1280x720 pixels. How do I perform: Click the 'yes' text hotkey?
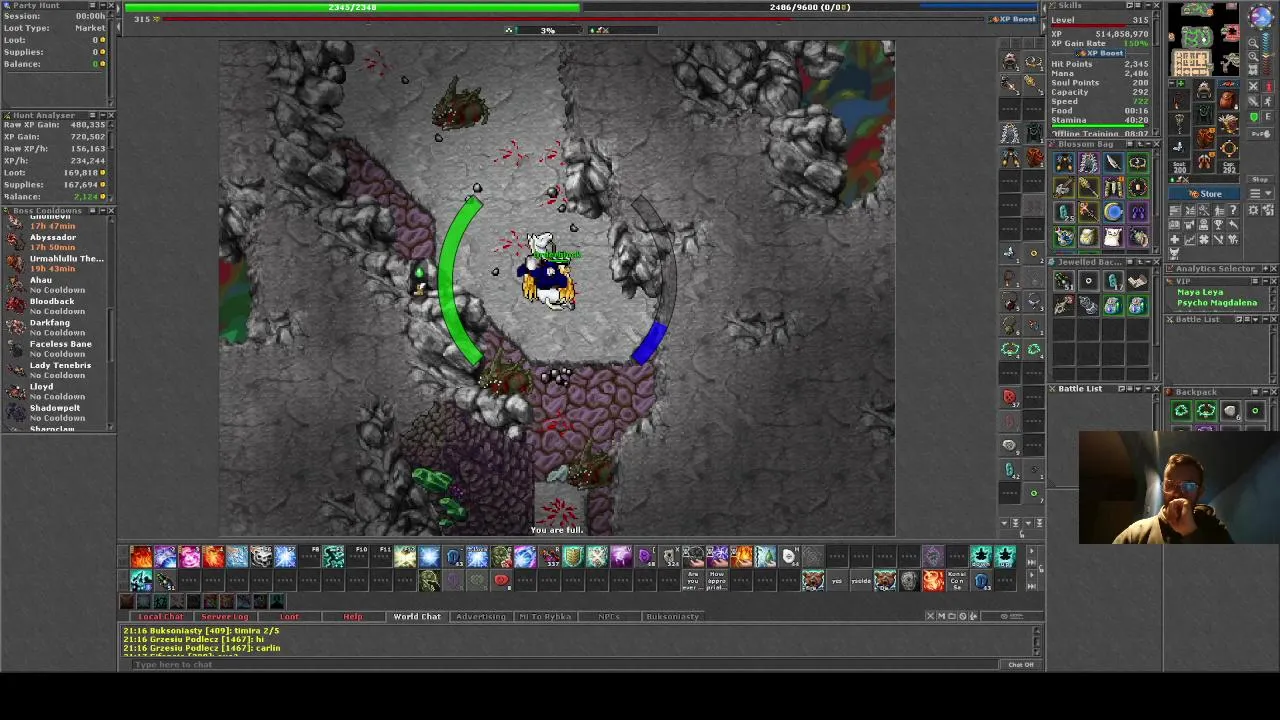pyautogui.click(x=838, y=580)
